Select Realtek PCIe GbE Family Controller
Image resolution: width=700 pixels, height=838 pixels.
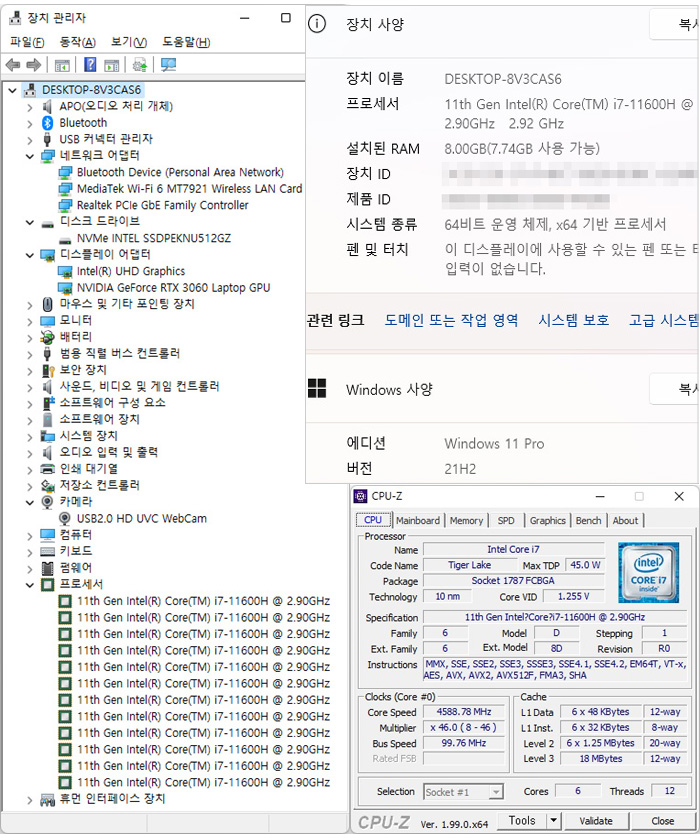(x=162, y=205)
